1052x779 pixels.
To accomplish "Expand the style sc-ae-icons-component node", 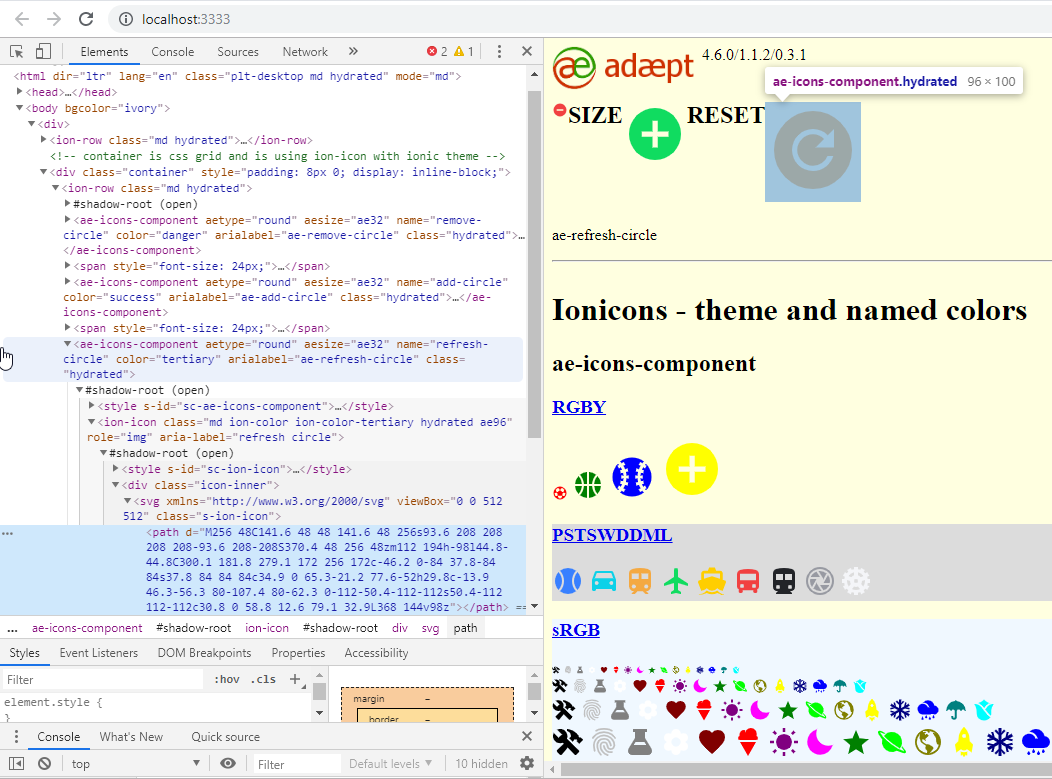I will 92,406.
